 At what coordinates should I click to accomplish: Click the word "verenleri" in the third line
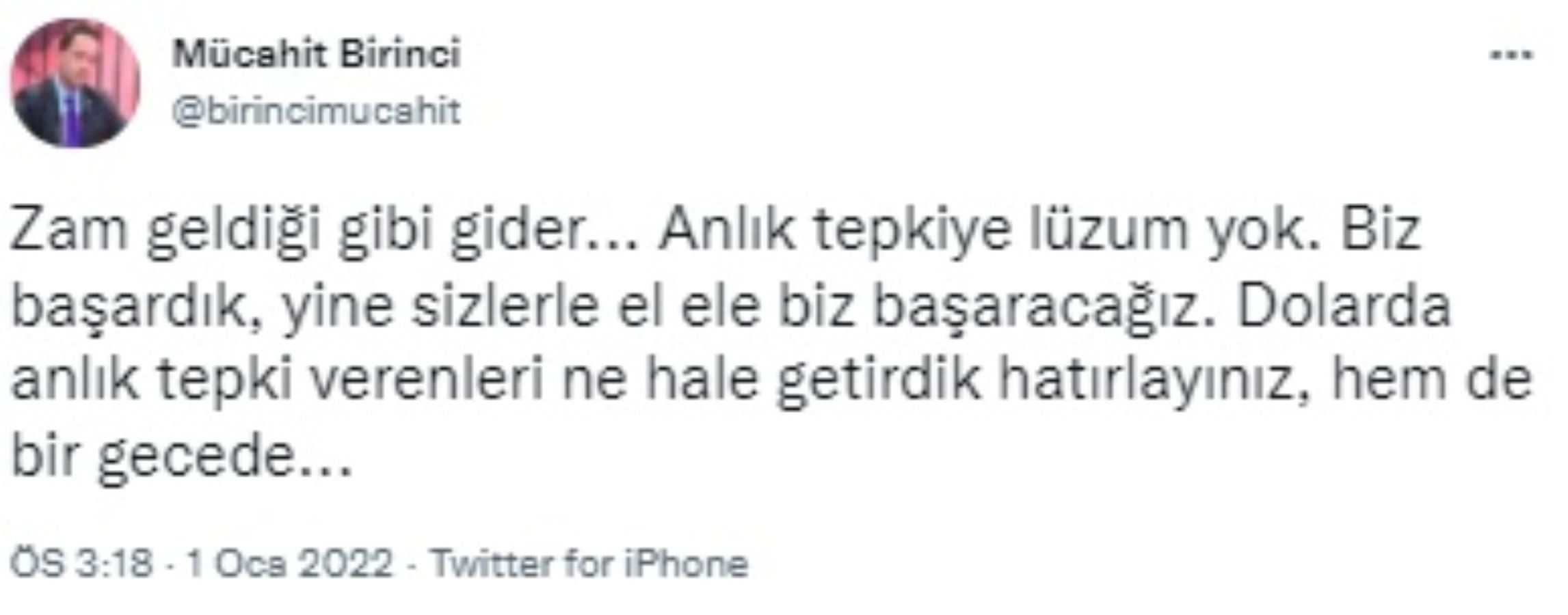[427, 381]
